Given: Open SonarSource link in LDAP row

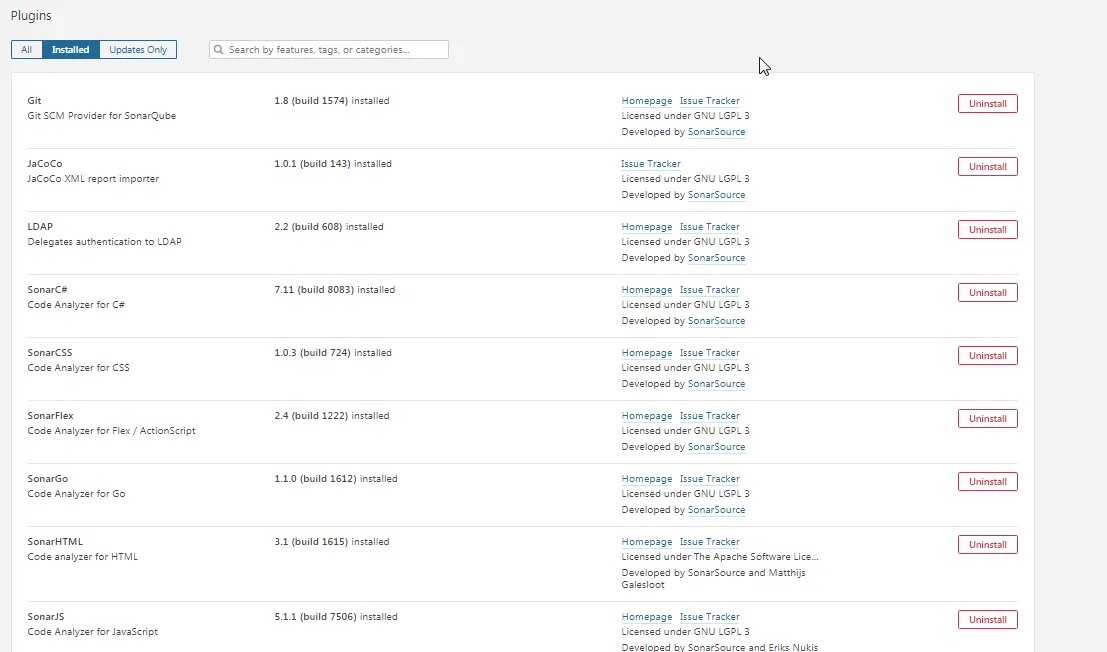Looking at the screenshot, I should pyautogui.click(x=716, y=258).
